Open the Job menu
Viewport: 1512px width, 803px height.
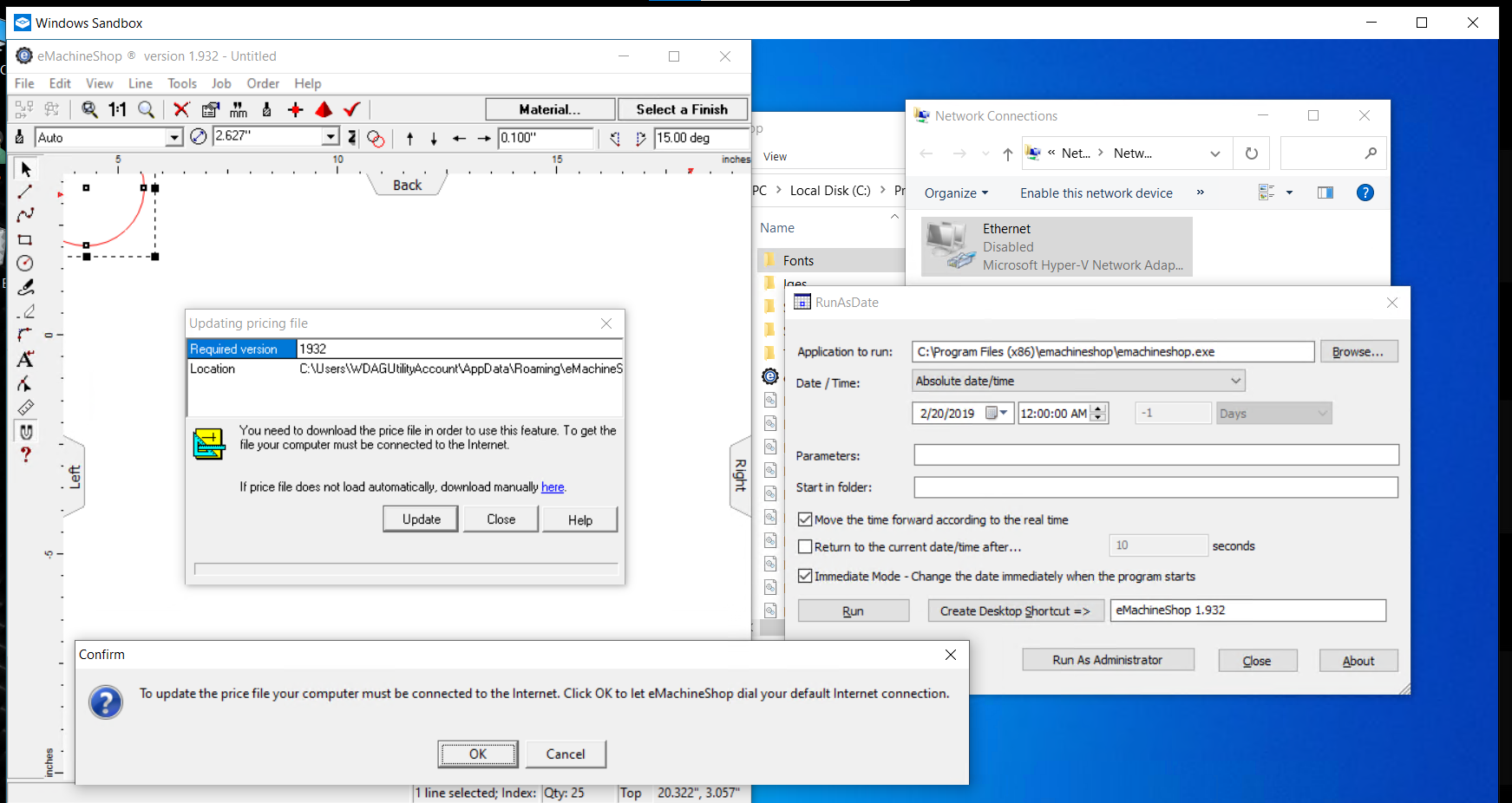coord(221,83)
